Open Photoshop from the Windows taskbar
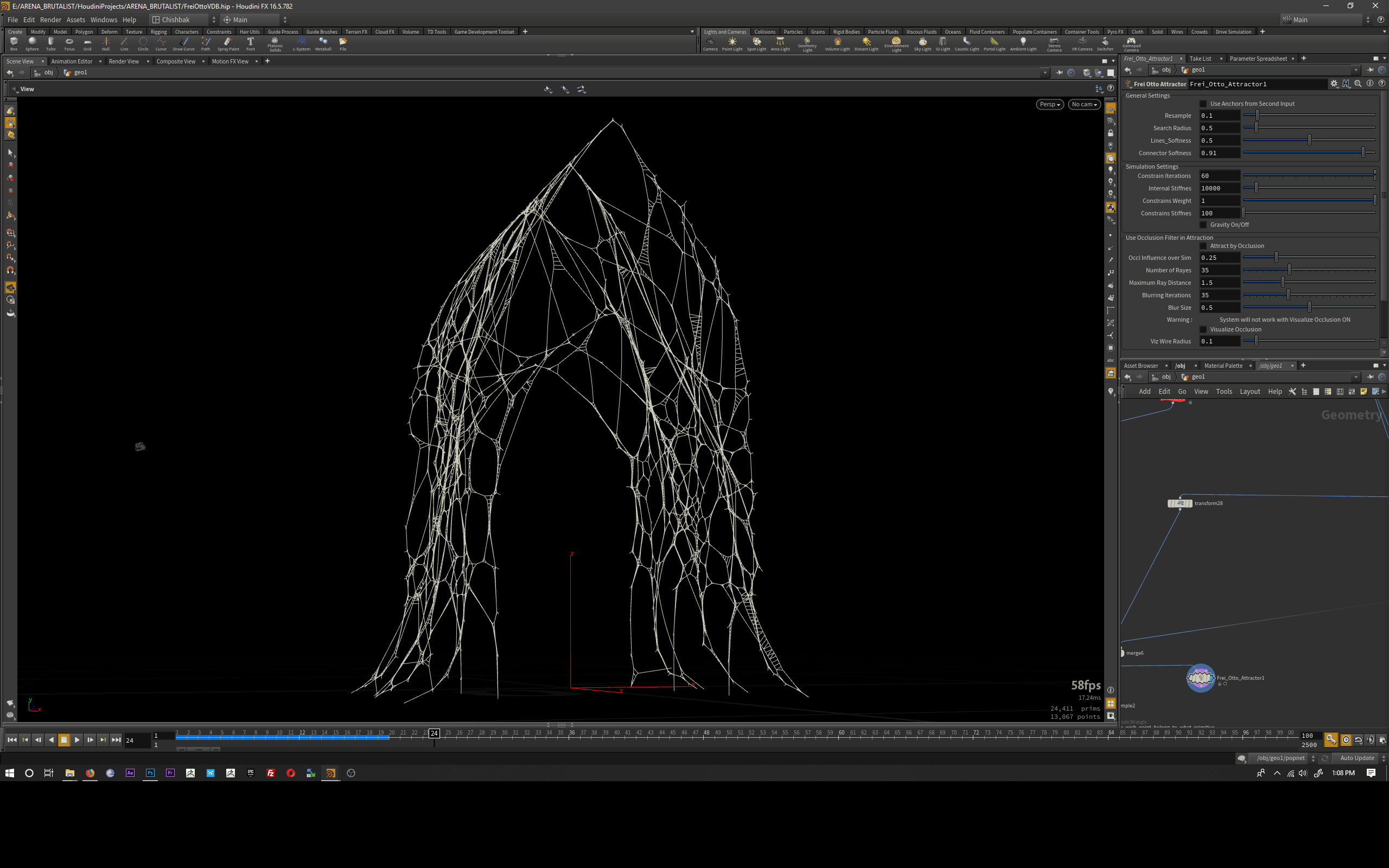This screenshot has height=868, width=1389. (150, 773)
